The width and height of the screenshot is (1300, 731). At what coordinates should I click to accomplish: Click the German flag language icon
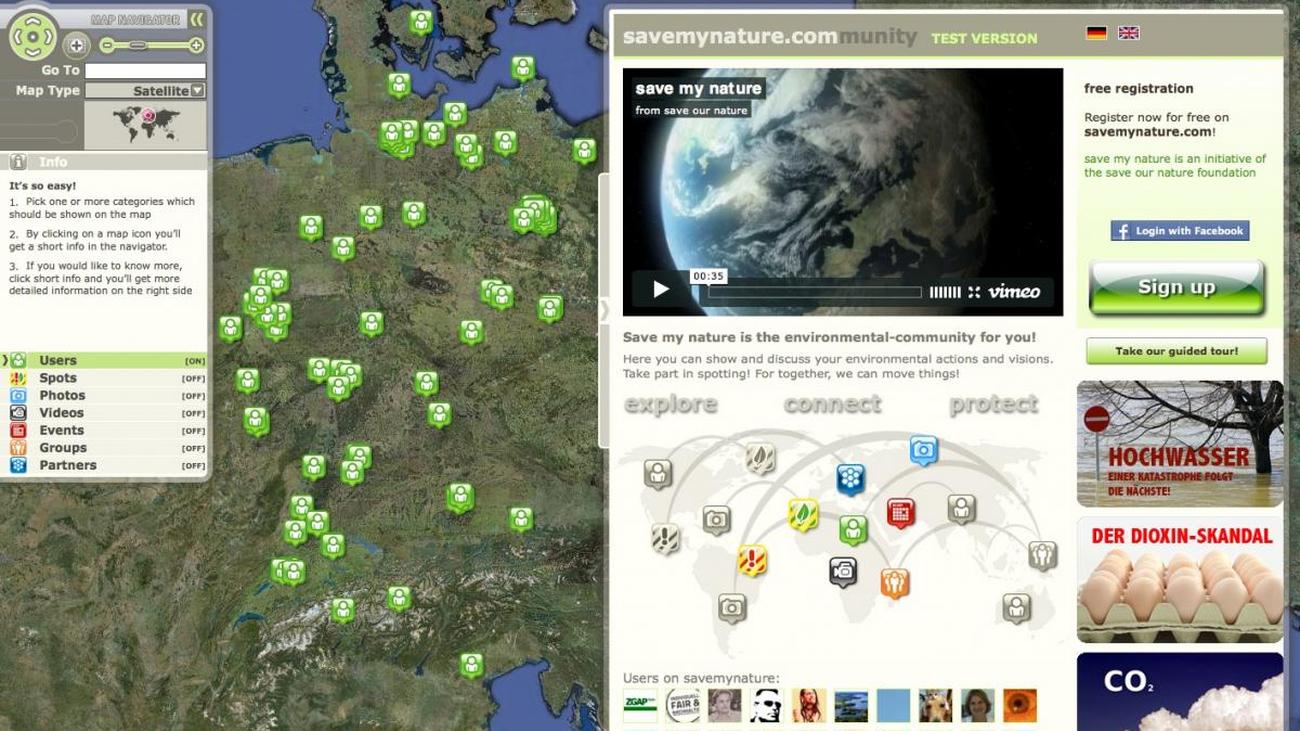(x=1096, y=33)
